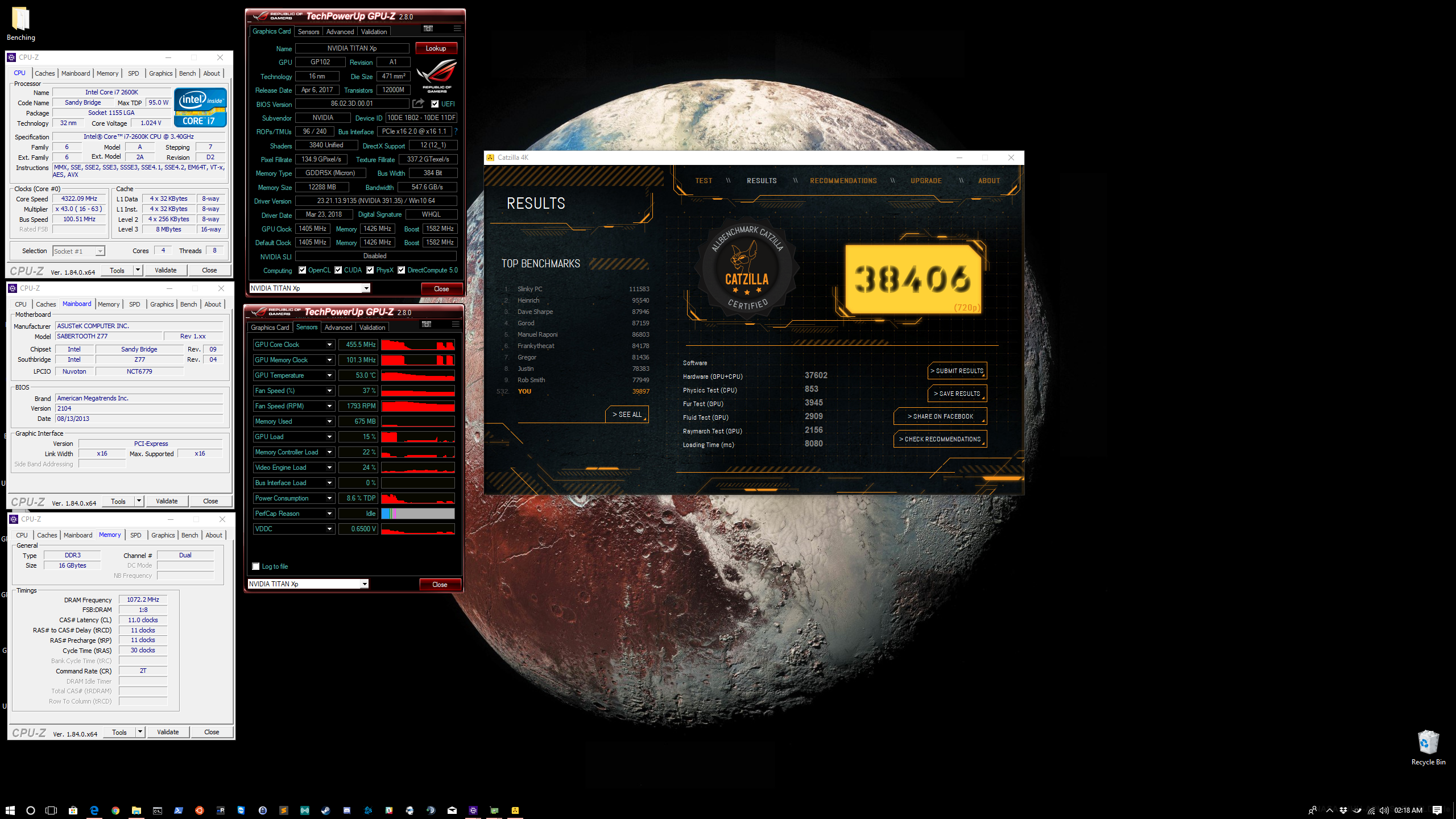Open the Tools dropdown arrow in CPU-Z CPU window
Viewport: 1456px width, 819px height.
tap(138, 270)
